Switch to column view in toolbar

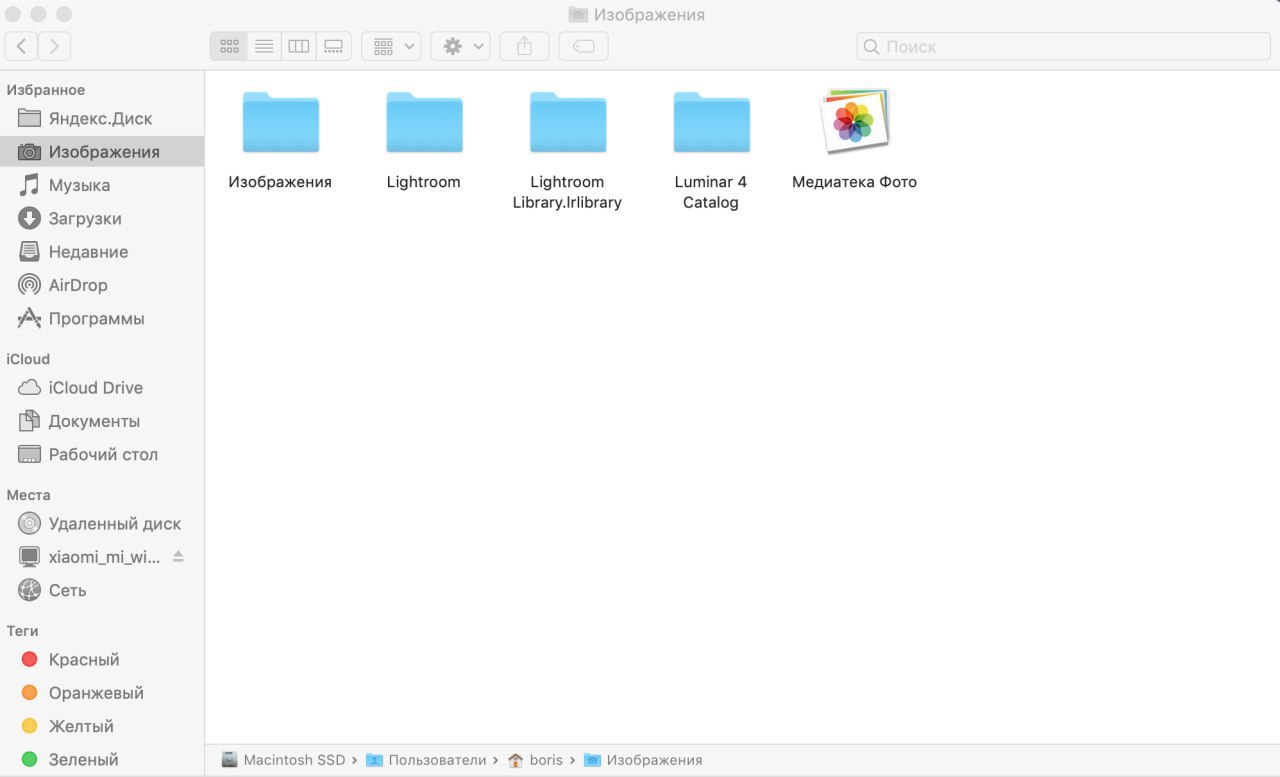(x=298, y=46)
